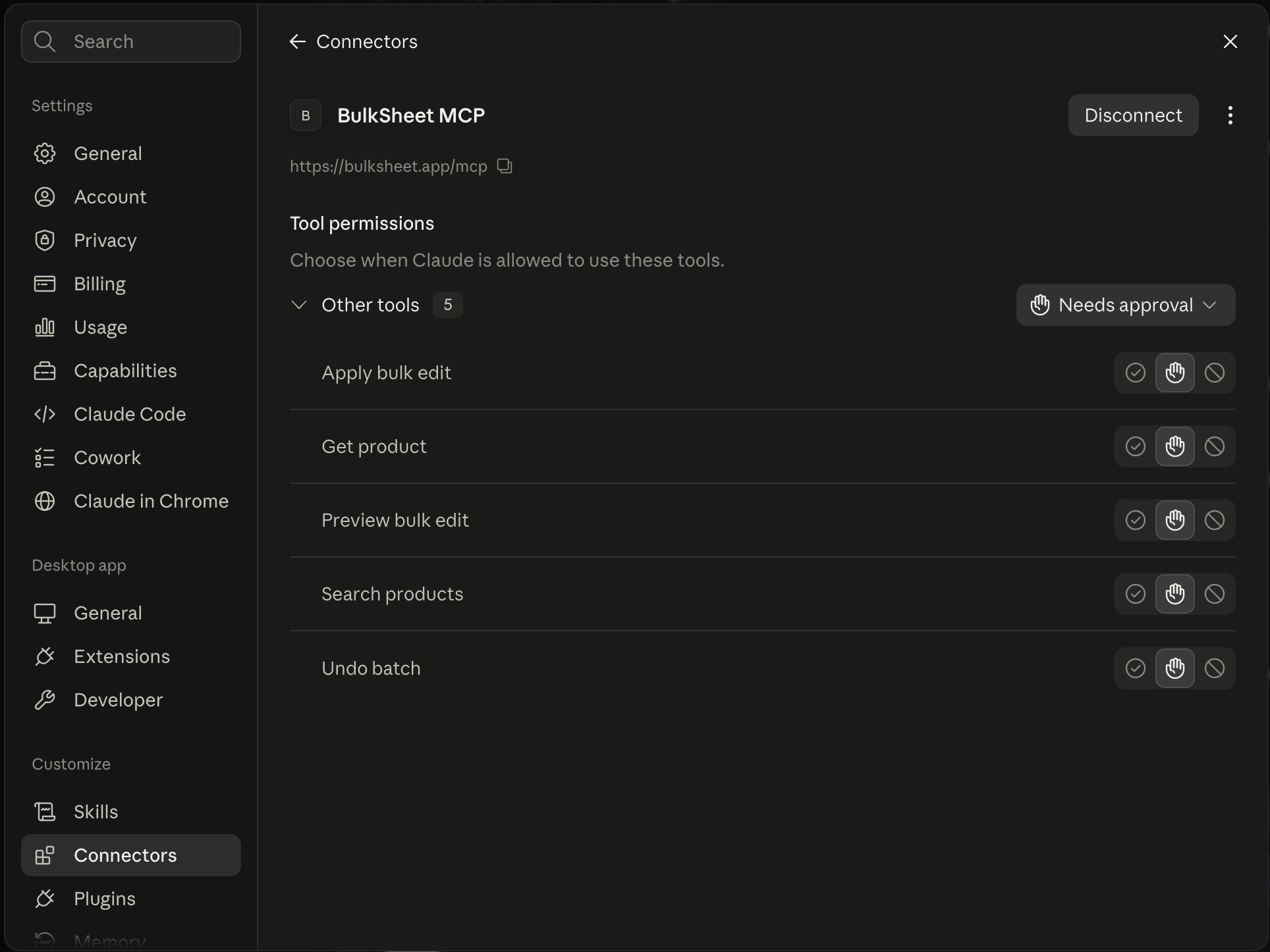Open Capabilities settings

click(x=131, y=371)
